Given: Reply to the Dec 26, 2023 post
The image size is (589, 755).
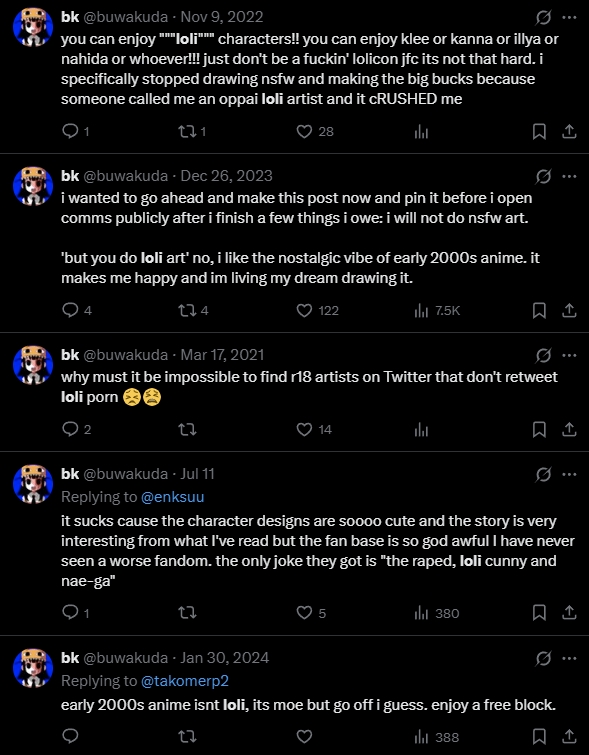Looking at the screenshot, I should coord(70,310).
